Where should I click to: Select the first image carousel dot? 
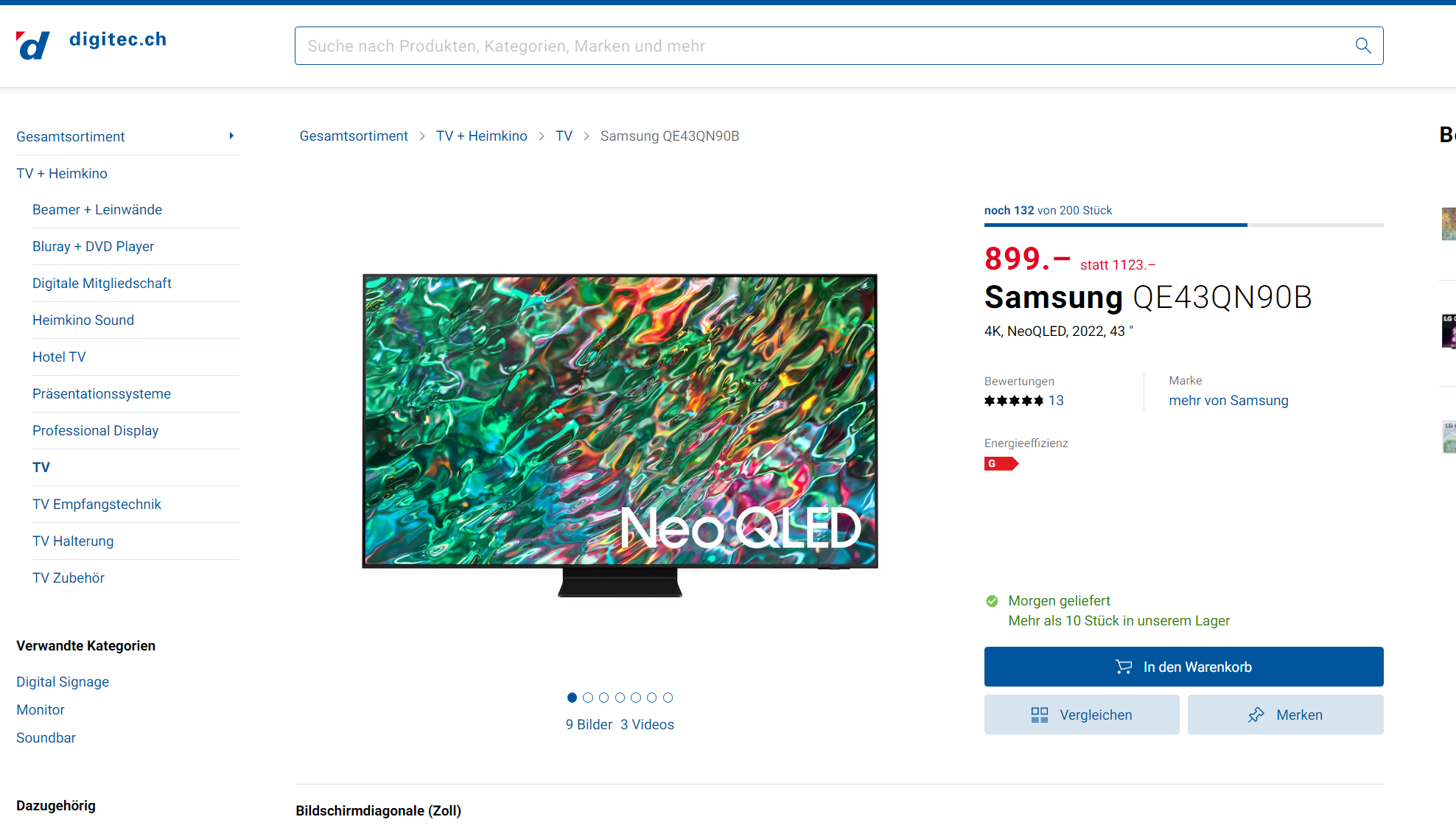[572, 698]
